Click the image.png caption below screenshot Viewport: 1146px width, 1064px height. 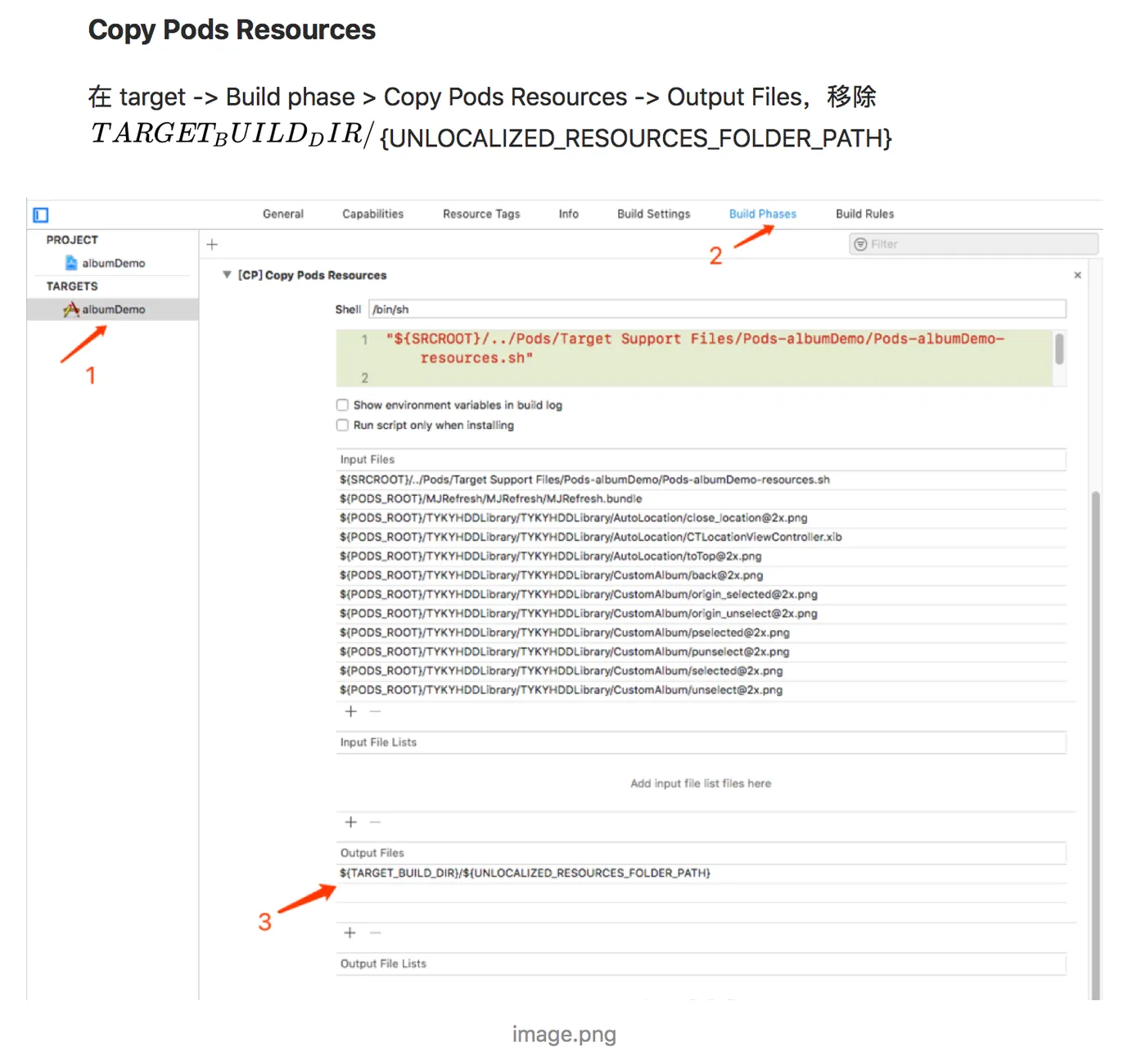(564, 1035)
